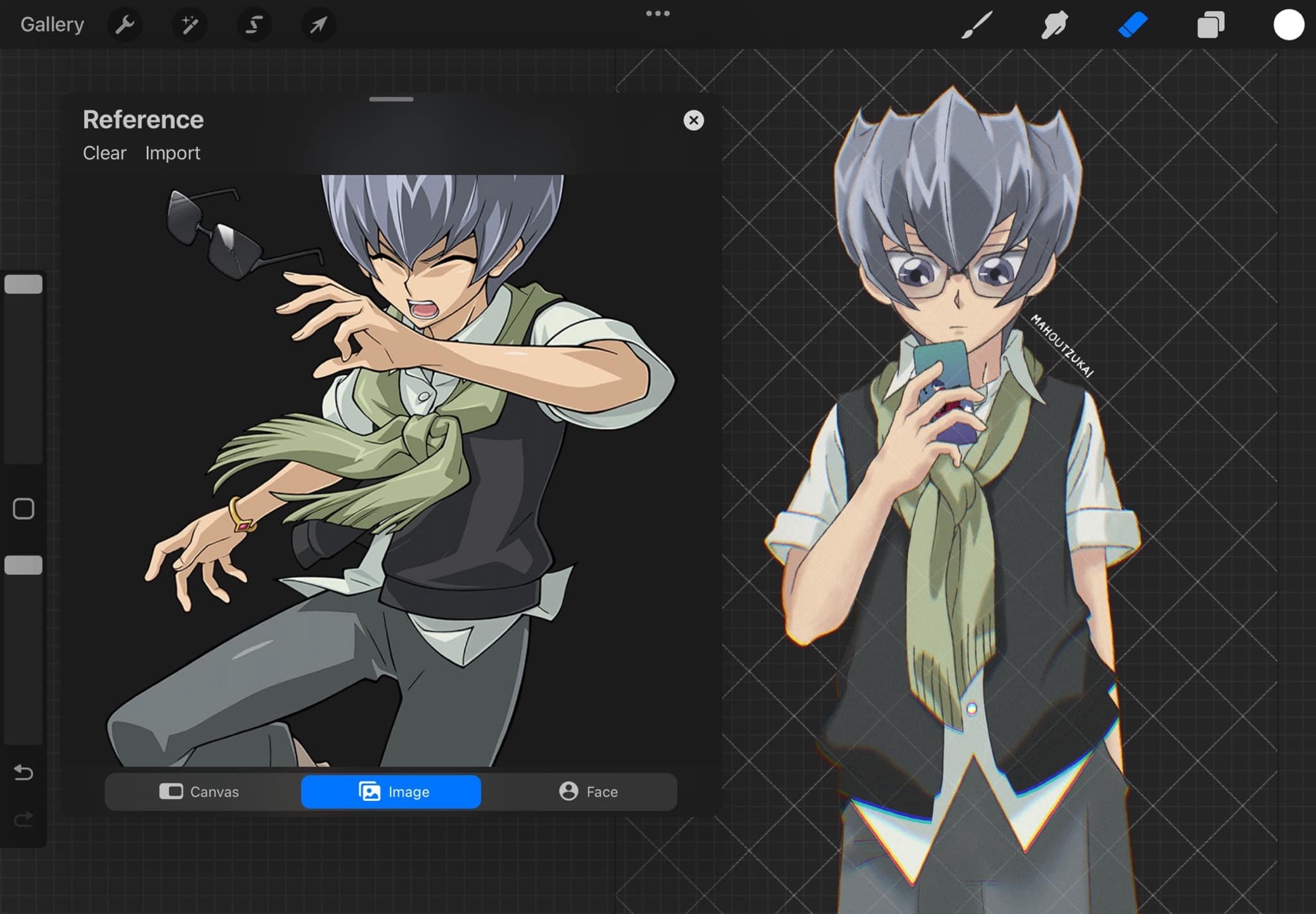Import a new reference image
Viewport: 1316px width, 914px height.
coord(172,153)
